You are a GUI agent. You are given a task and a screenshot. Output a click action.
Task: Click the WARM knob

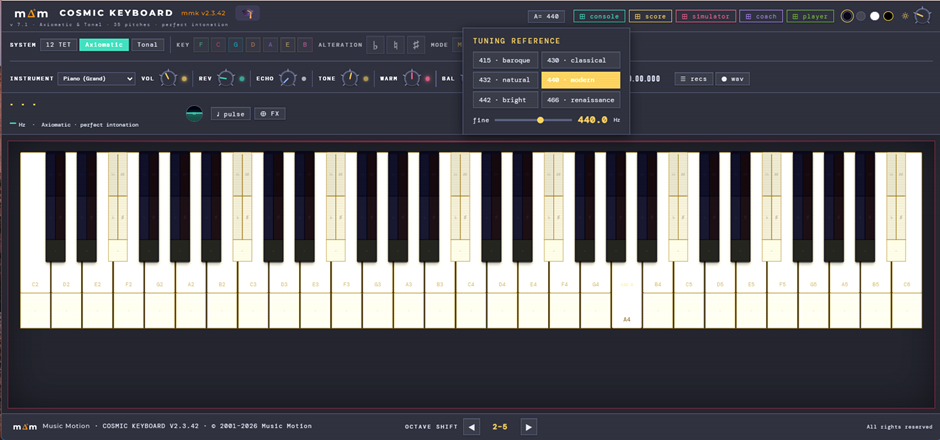[x=412, y=78]
